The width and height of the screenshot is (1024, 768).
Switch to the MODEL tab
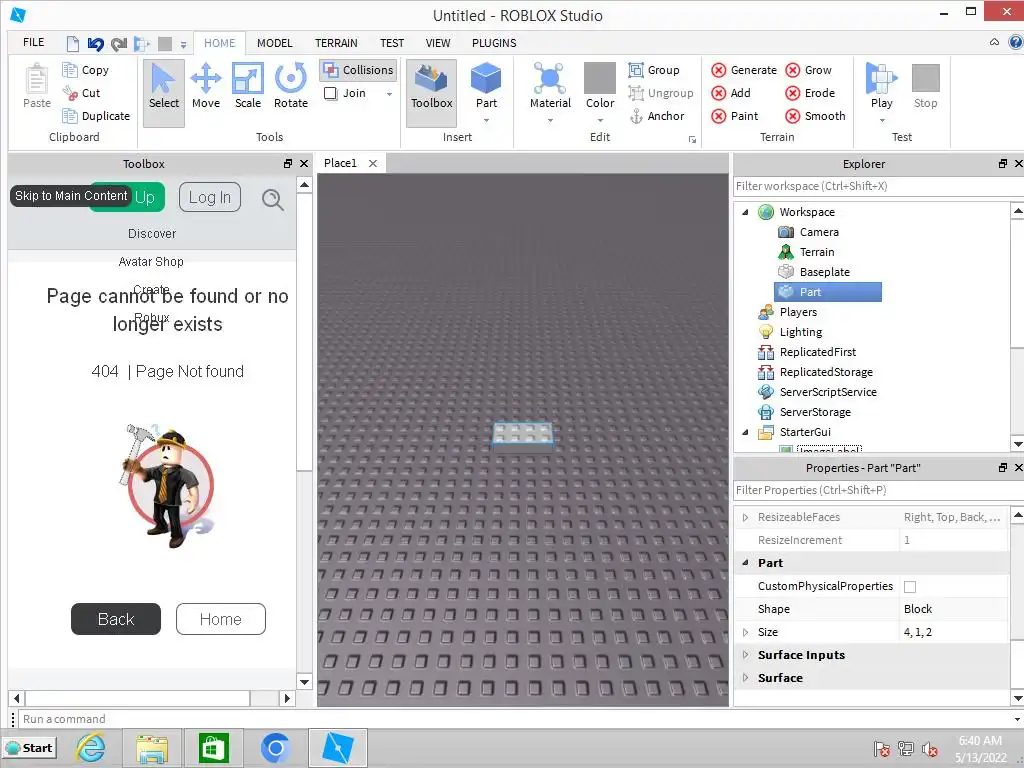[x=274, y=43]
